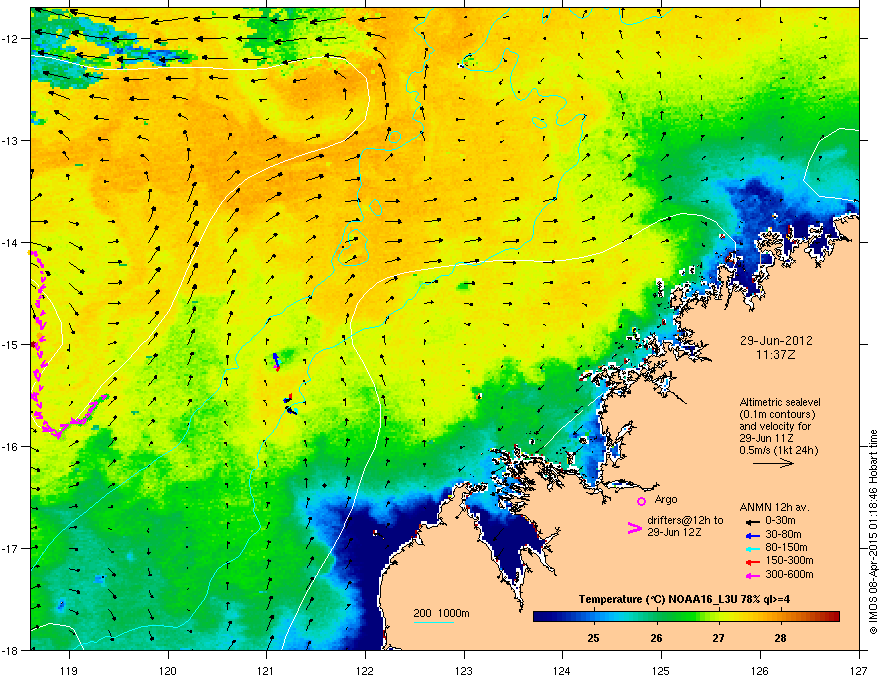Click the '150-300m' depth label

click(789, 561)
